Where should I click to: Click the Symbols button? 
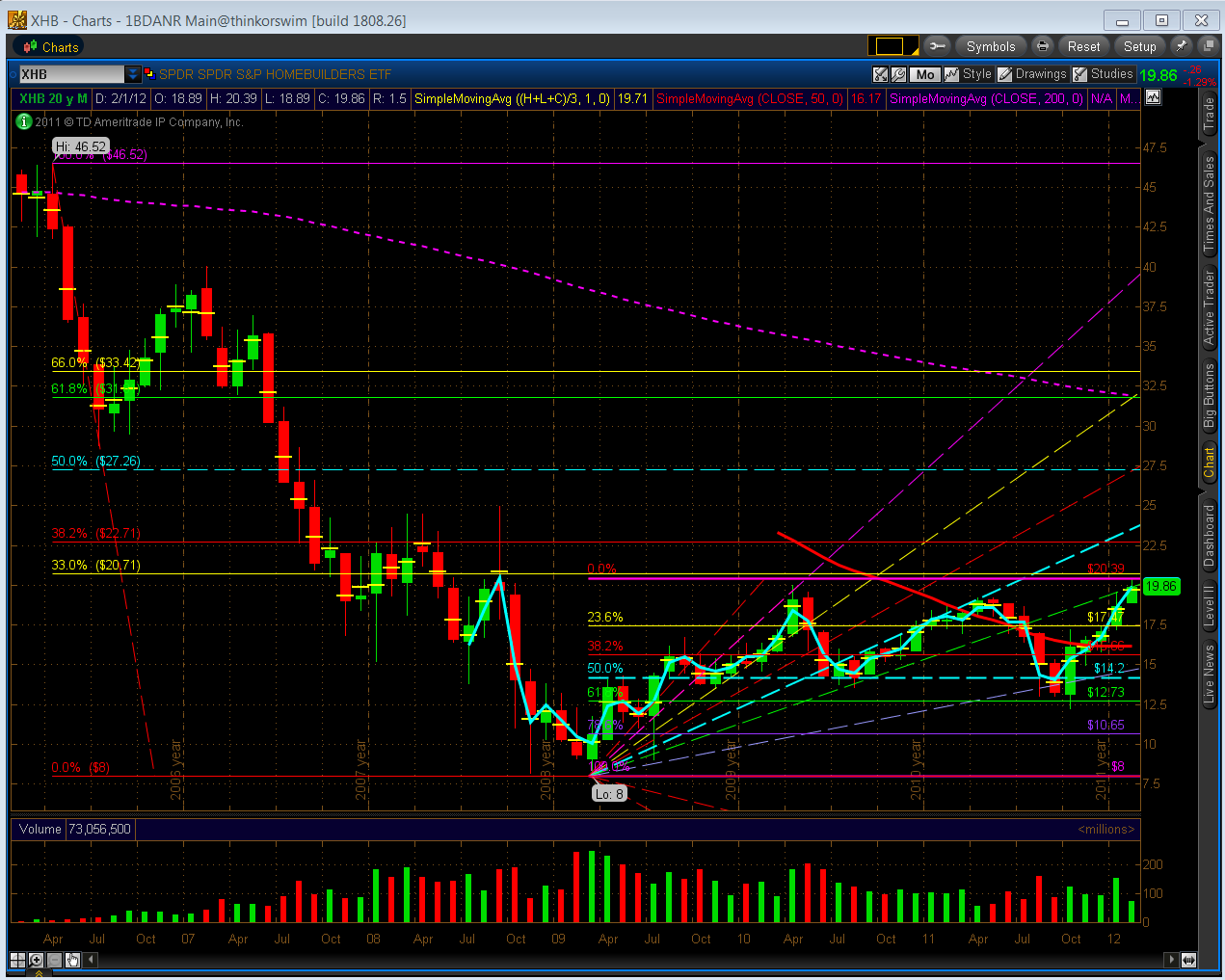point(991,46)
